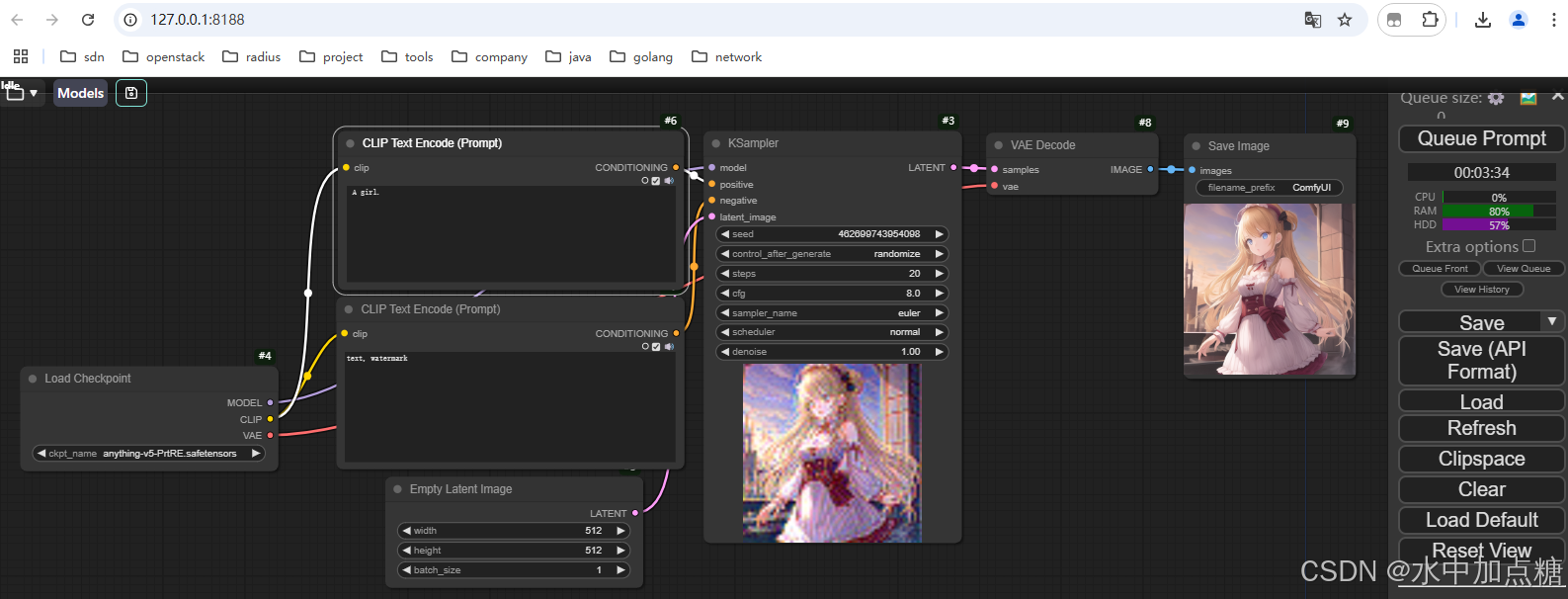This screenshot has width=1568, height=599.
Task: Increase seed with its right arrow
Action: [x=940, y=234]
